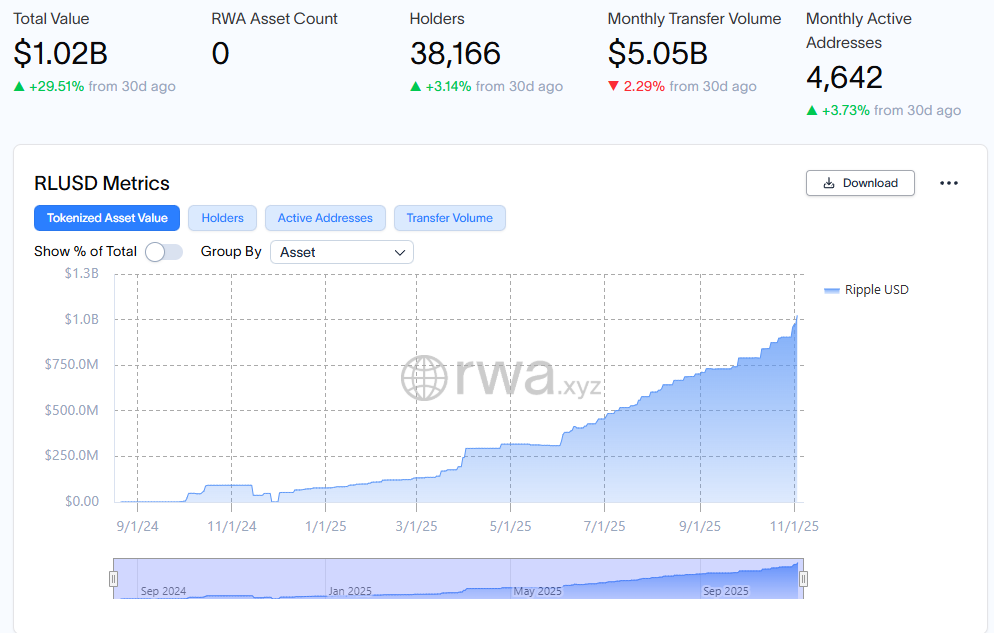This screenshot has height=633, width=994.
Task: Switch to the Active Addresses tab
Action: point(325,218)
